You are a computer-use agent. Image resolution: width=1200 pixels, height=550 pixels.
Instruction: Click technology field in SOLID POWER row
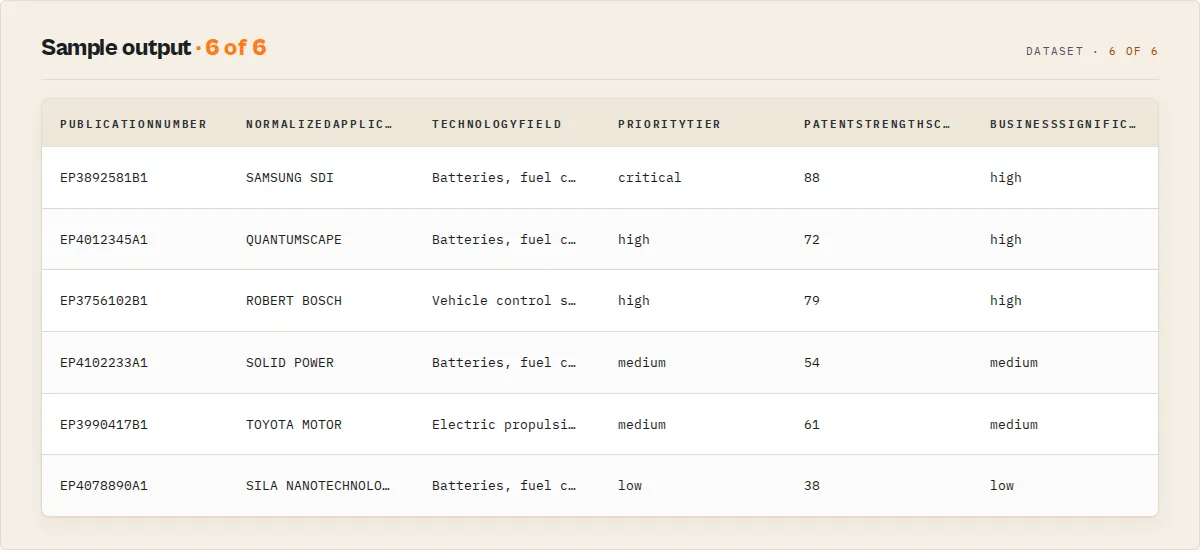[x=505, y=363]
